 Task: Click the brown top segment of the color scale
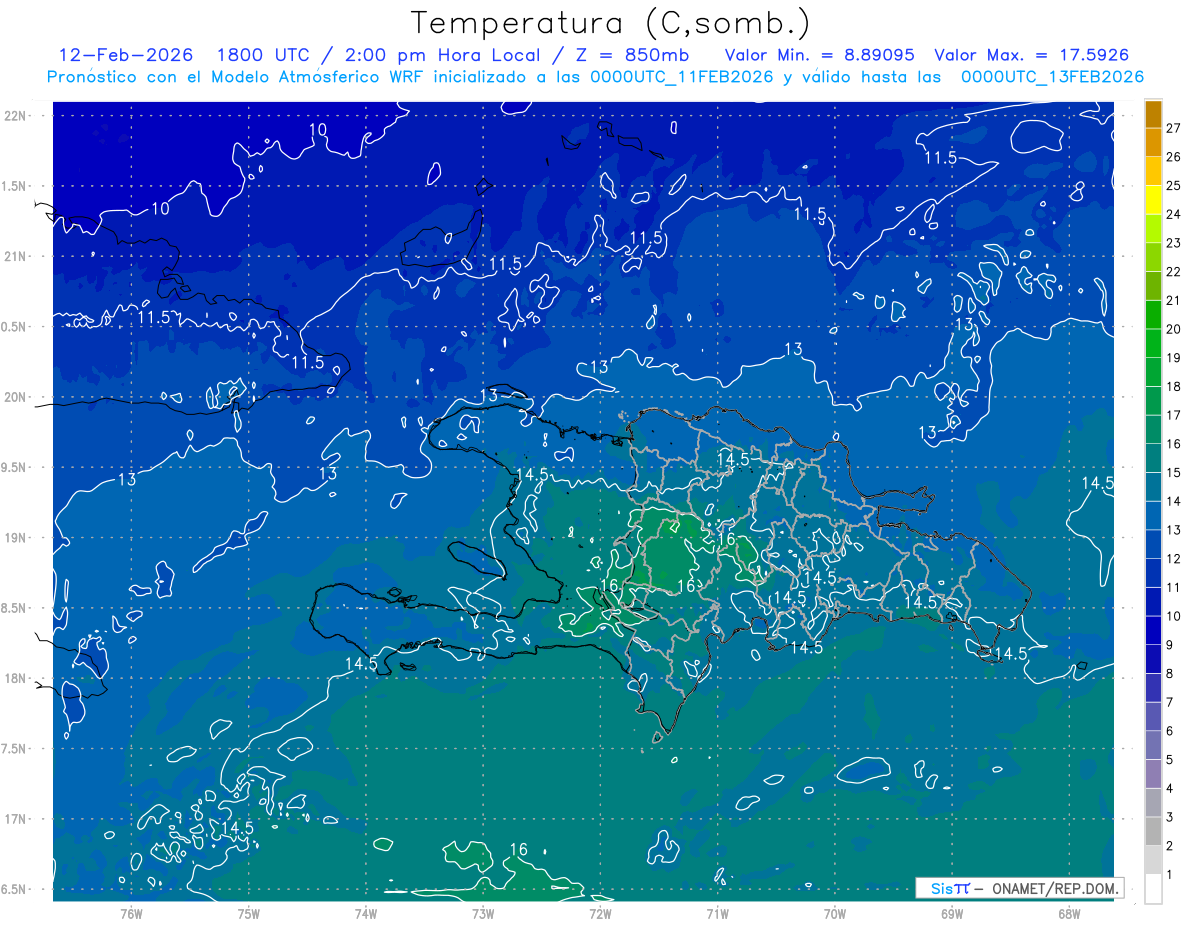1153,114
